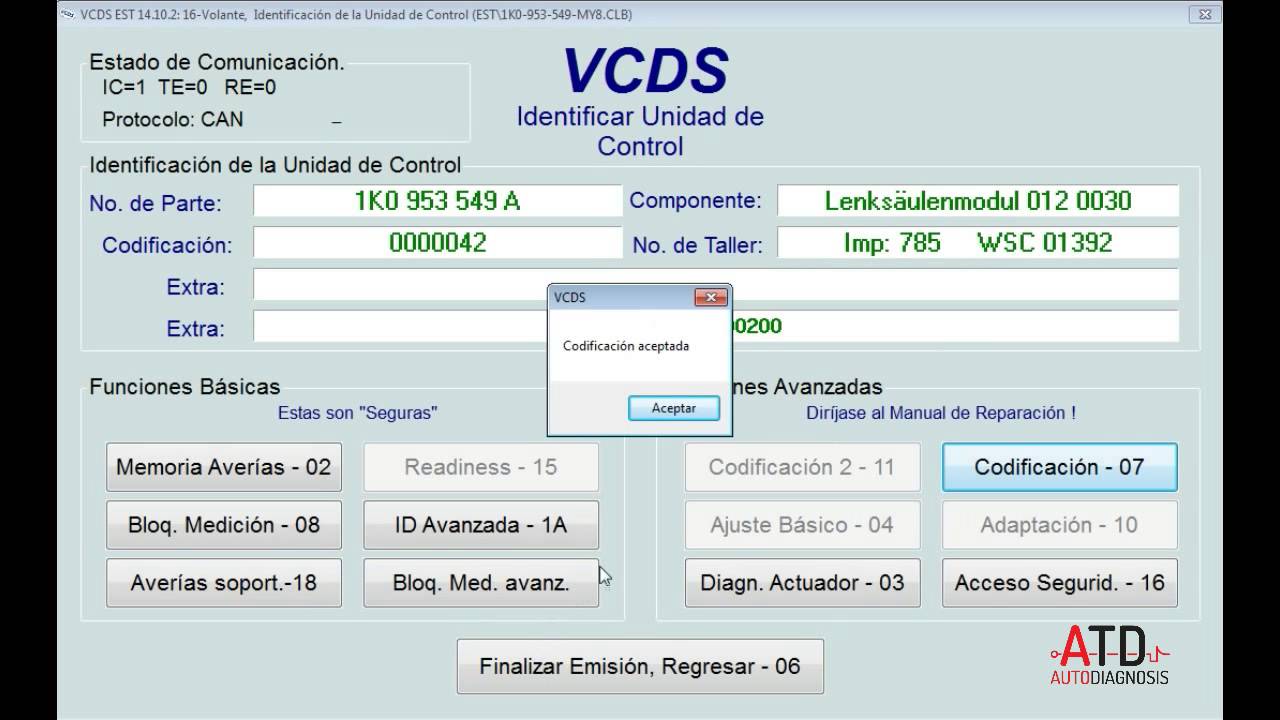
Task: Open Diagn. Actuador - 03
Action: [x=802, y=583]
